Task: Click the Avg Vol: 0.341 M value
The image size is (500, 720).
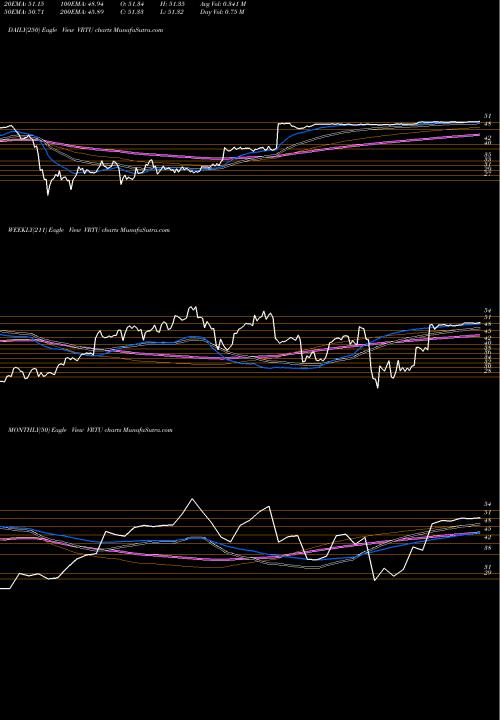Action: point(223,4)
